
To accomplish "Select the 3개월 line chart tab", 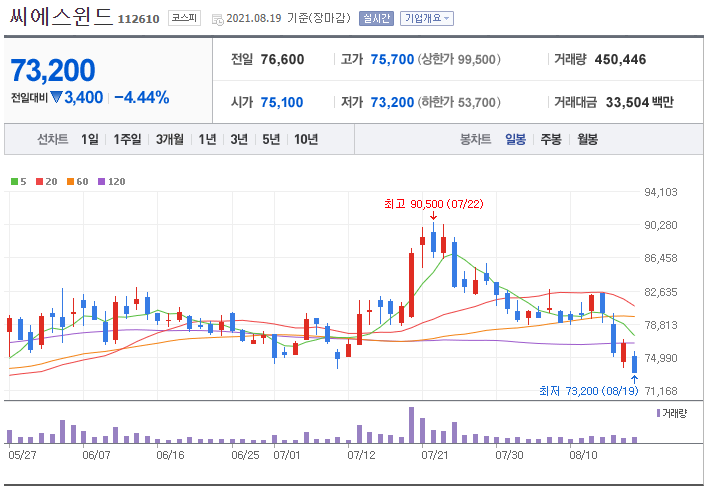I will pyautogui.click(x=170, y=139).
